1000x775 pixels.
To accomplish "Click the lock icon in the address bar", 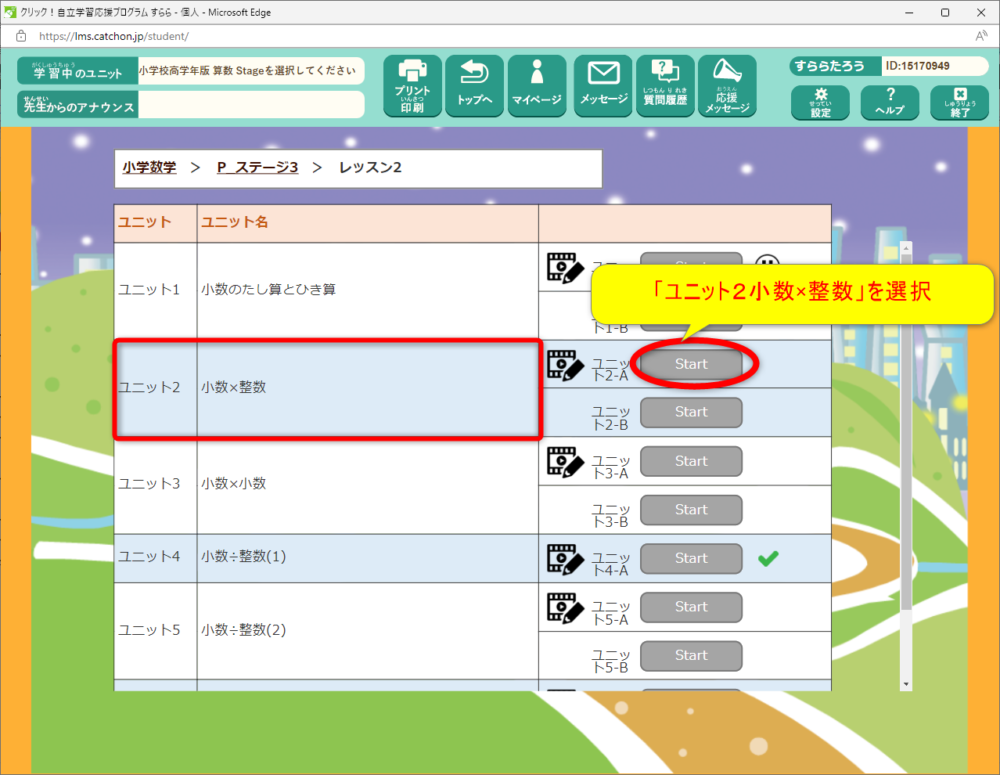I will coord(21,36).
